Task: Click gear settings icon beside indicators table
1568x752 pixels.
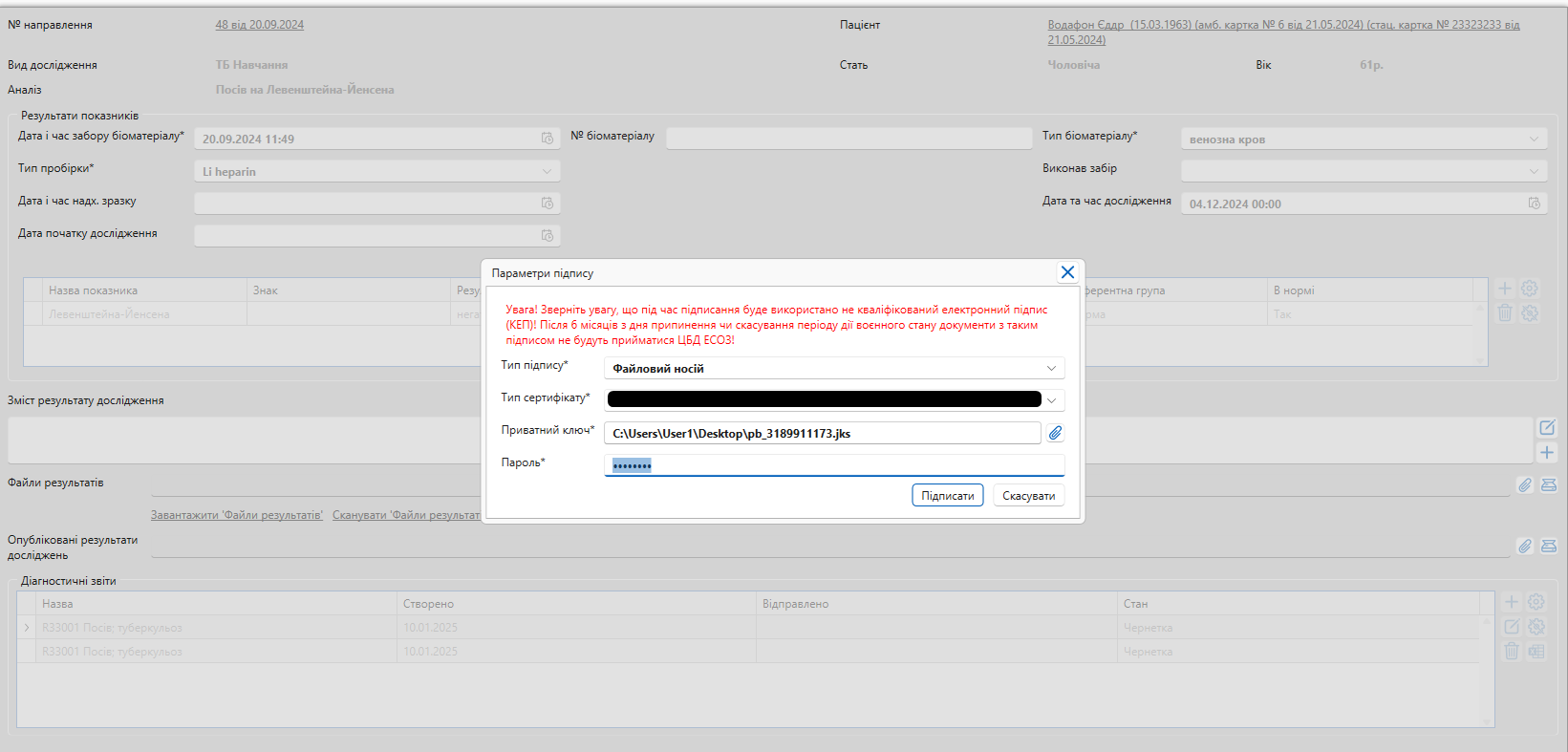Action: [1530, 289]
